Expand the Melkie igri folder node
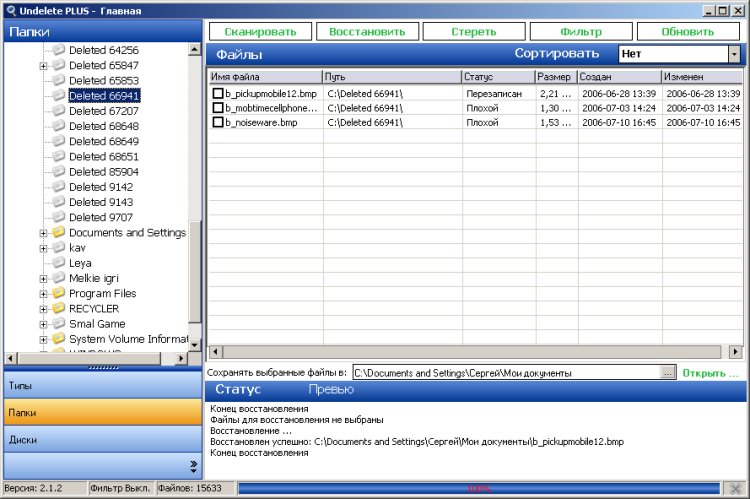The image size is (750, 499). point(44,278)
